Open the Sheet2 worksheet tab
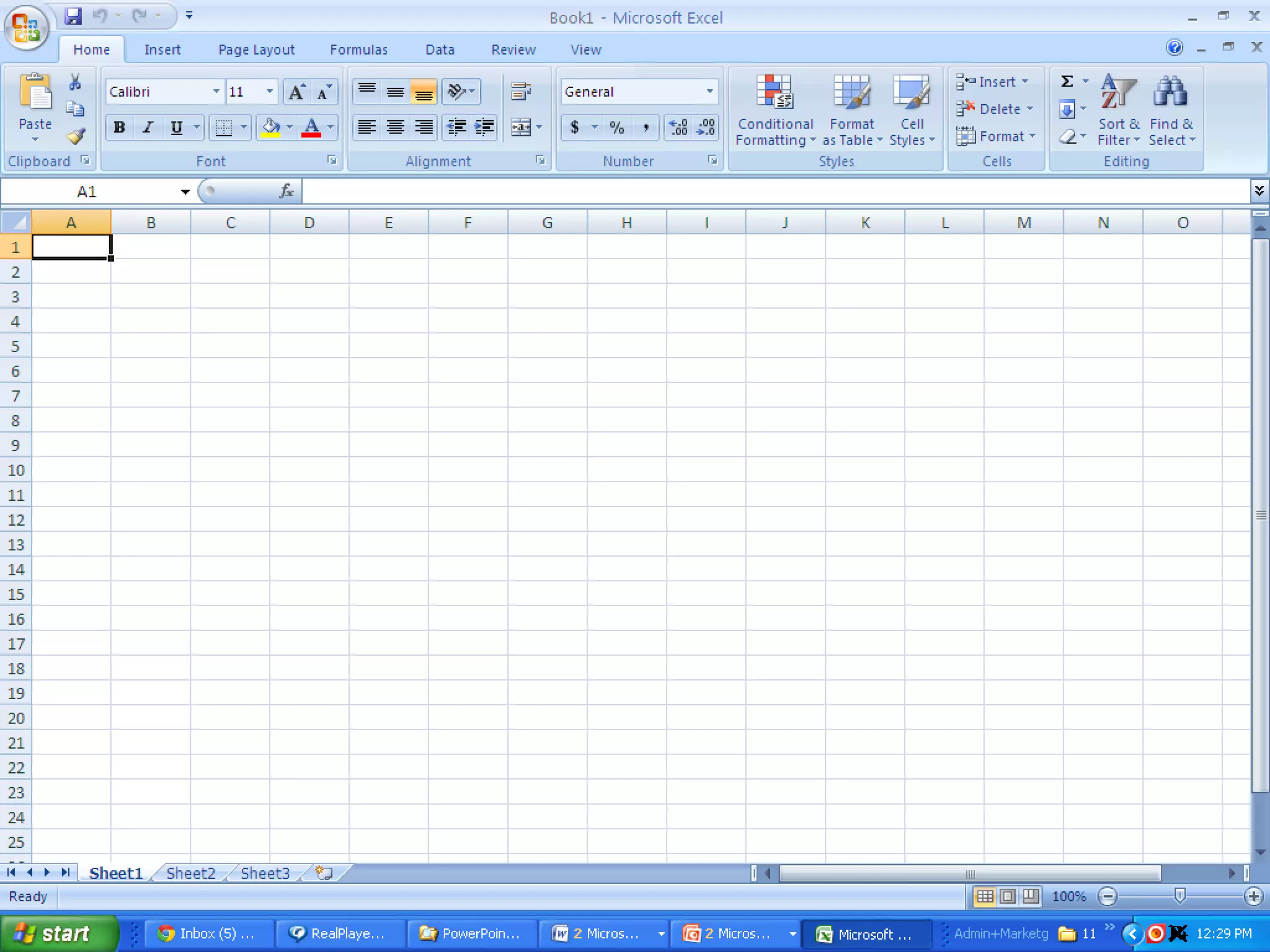 pyautogui.click(x=190, y=873)
